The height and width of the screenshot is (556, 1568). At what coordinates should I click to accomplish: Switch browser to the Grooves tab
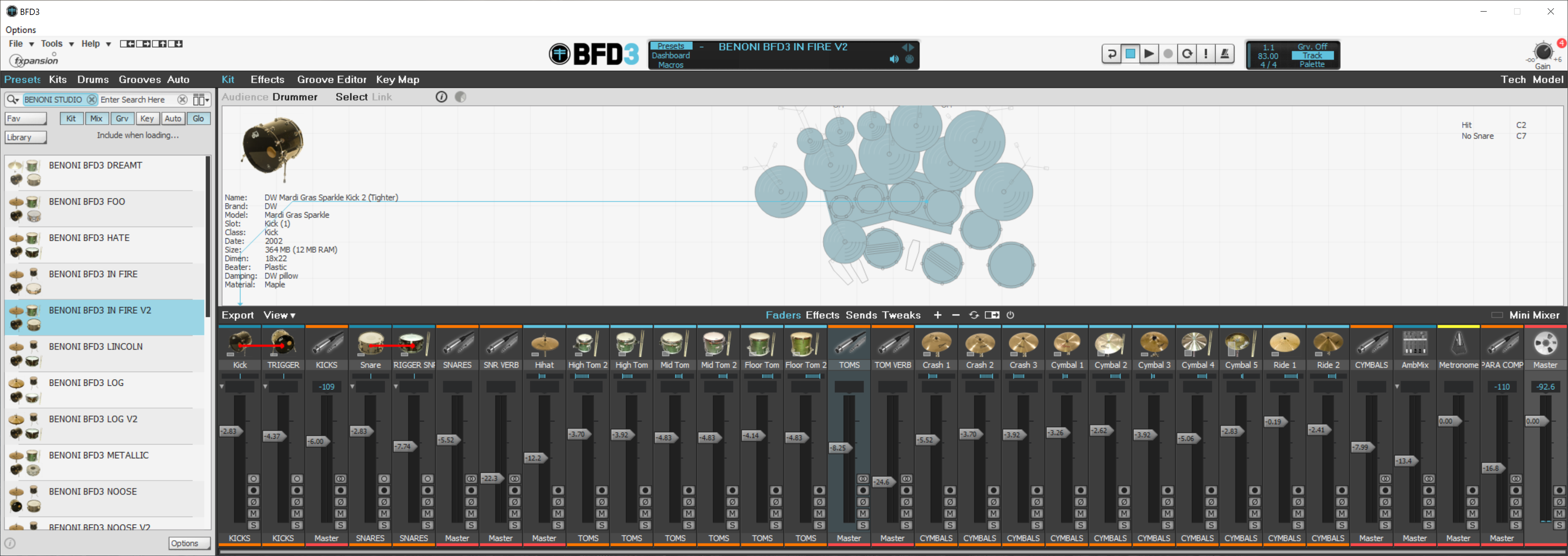click(140, 80)
